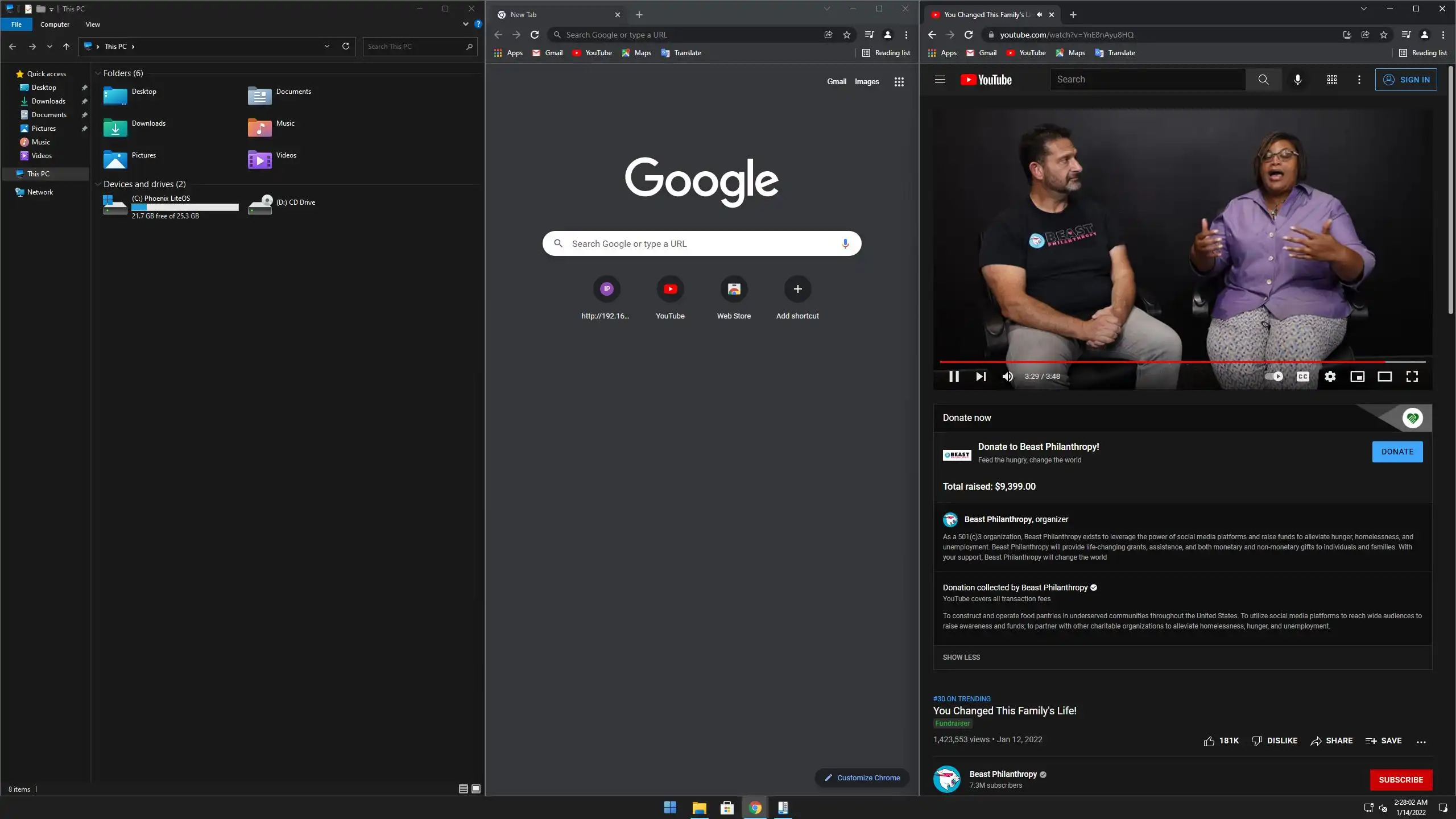Screen dimensions: 1456x819
Task: Open address bar history dropdown in Explorer
Action: [327, 47]
